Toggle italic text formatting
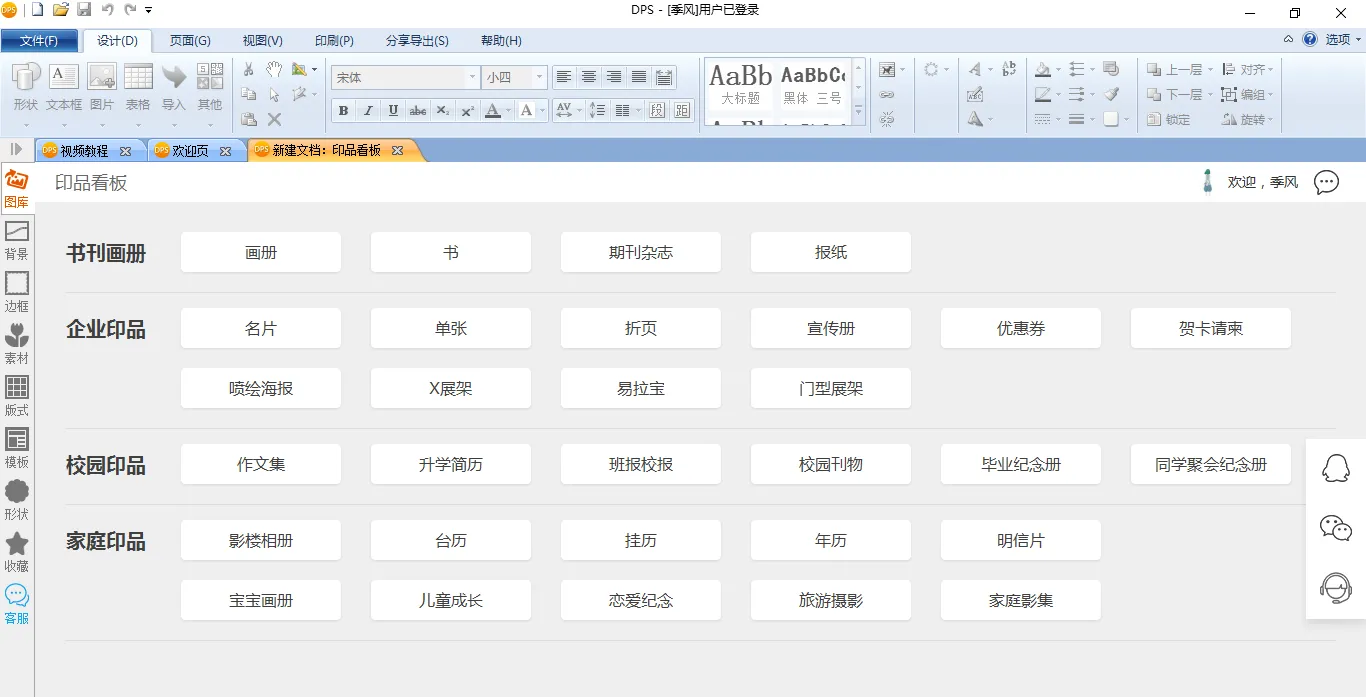 tap(368, 111)
